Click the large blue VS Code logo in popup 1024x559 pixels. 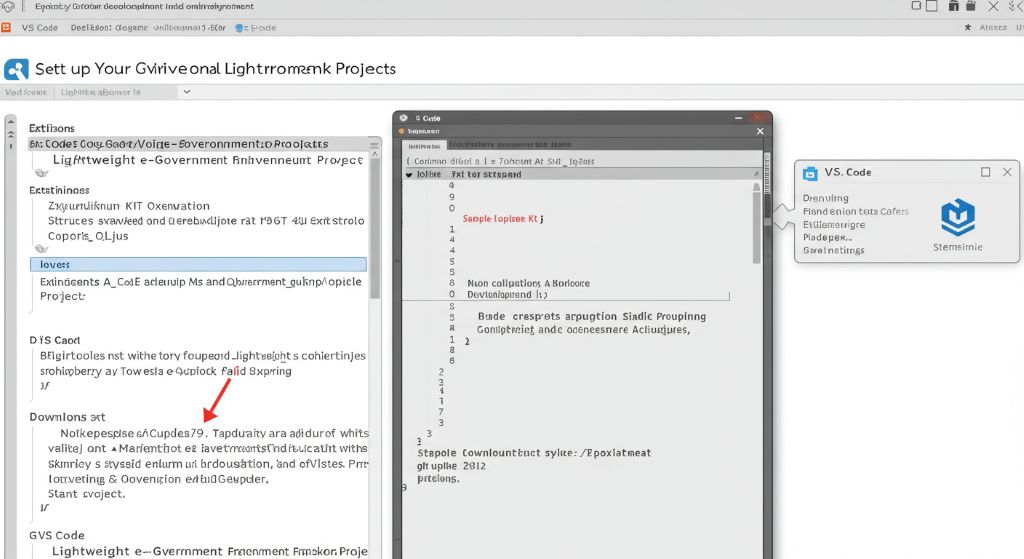[957, 216]
